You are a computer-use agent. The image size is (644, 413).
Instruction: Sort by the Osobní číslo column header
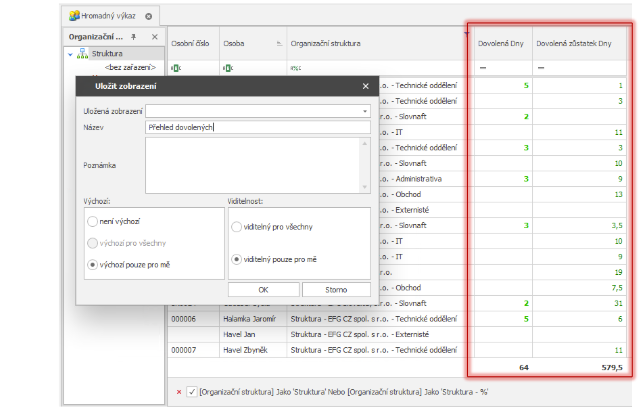click(x=194, y=44)
